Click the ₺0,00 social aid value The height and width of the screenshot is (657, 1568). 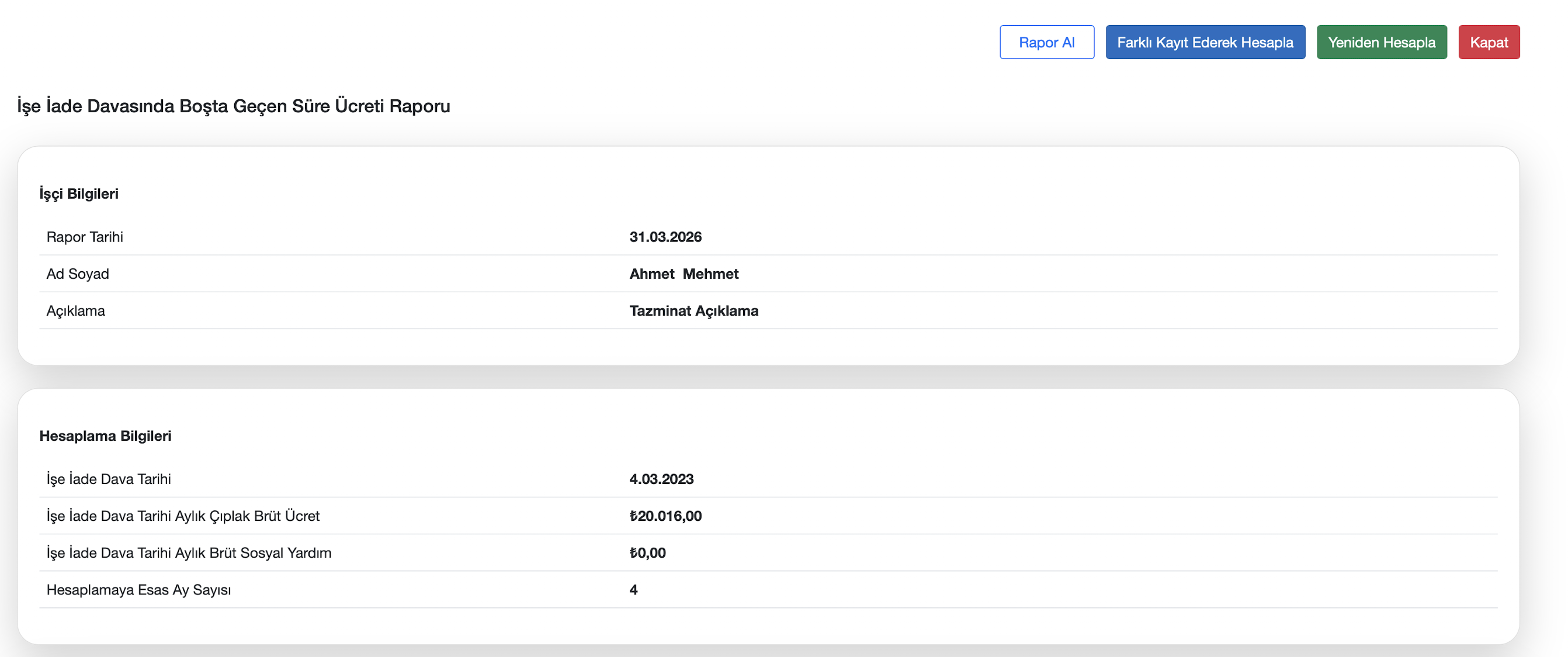(x=647, y=553)
